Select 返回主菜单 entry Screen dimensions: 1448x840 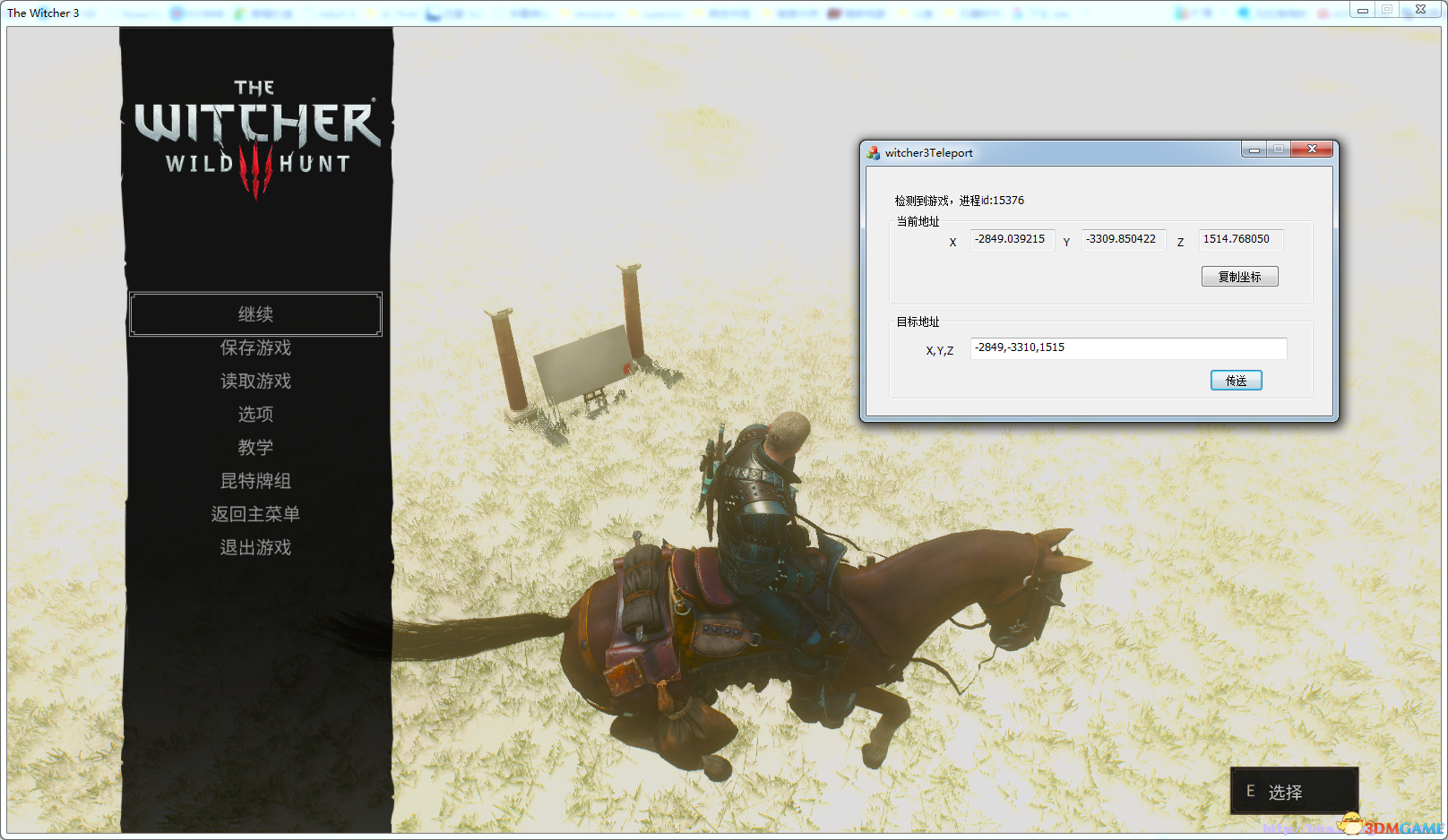pos(255,514)
